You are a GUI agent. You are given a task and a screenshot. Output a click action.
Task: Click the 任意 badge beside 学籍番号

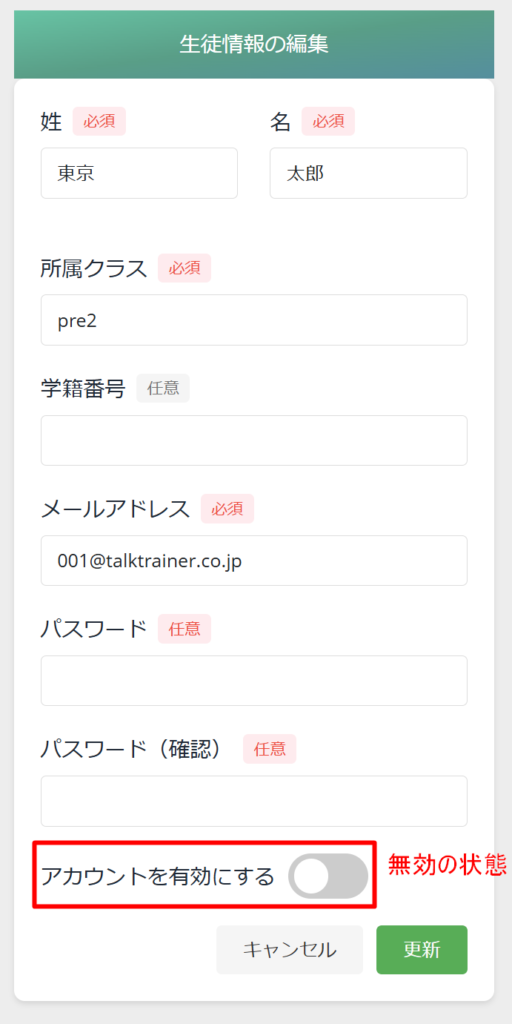[163, 388]
